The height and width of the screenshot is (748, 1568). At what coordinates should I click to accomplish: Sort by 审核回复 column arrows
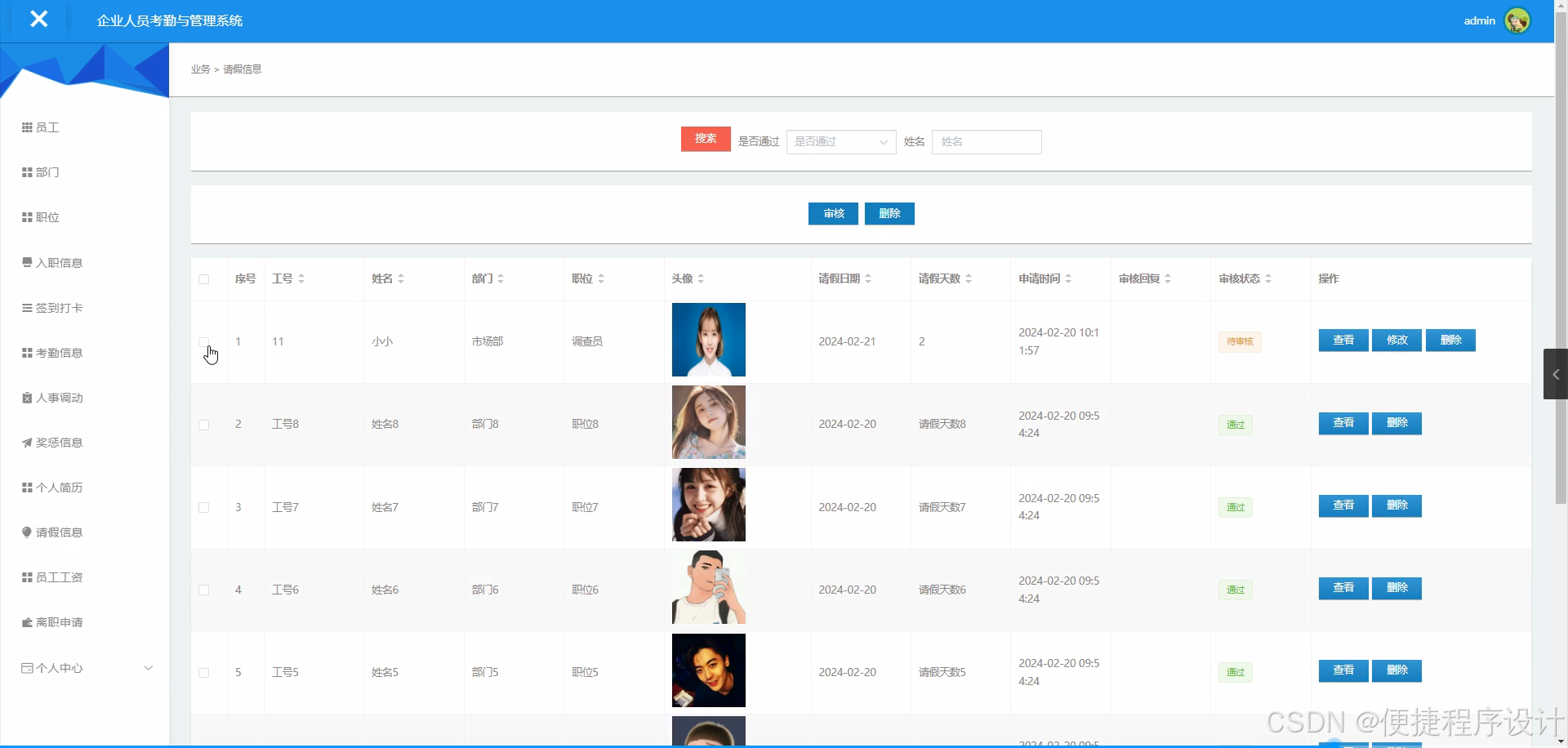(1168, 278)
